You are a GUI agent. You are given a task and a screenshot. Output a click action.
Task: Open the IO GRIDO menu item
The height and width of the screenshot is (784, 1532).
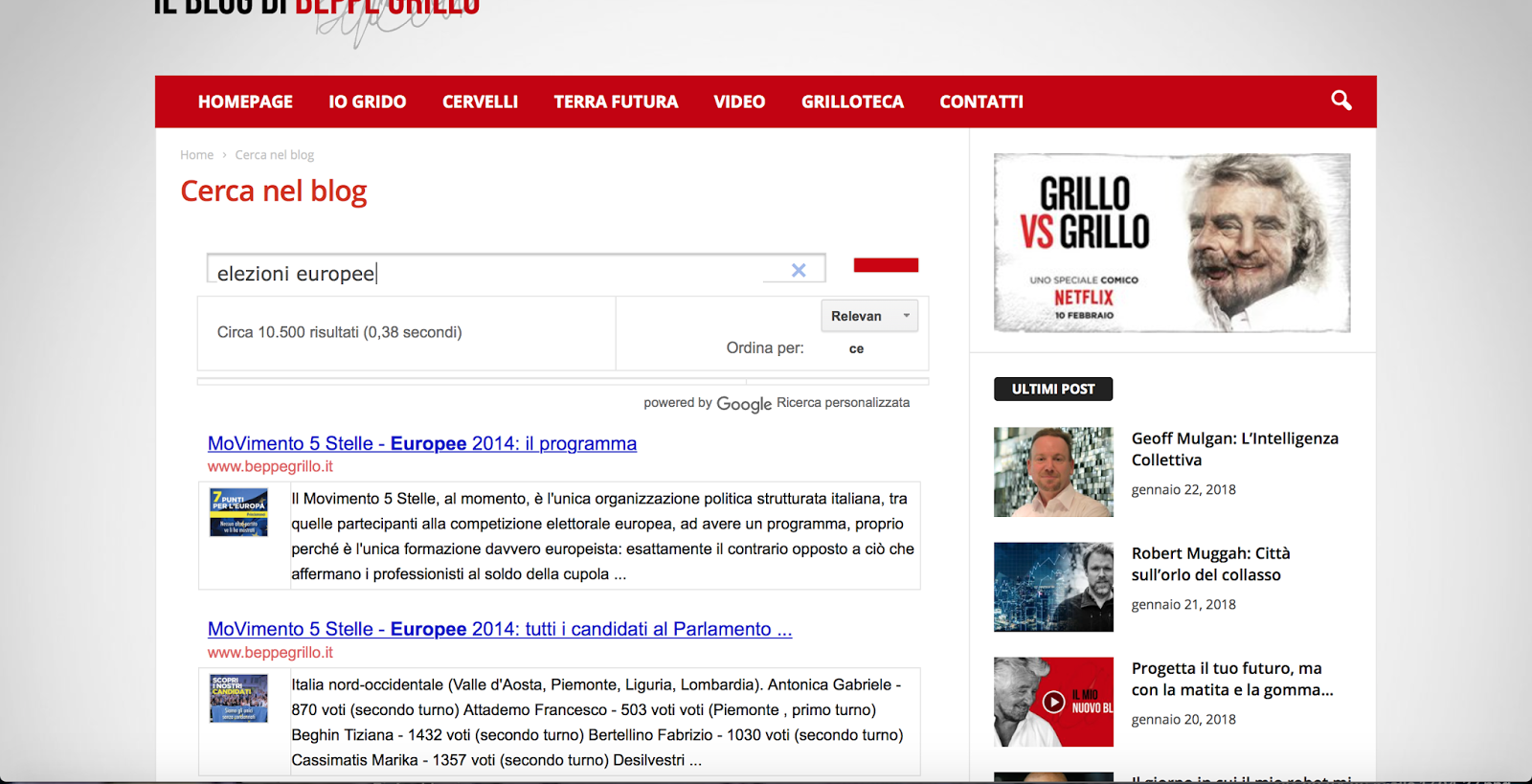[x=368, y=101]
